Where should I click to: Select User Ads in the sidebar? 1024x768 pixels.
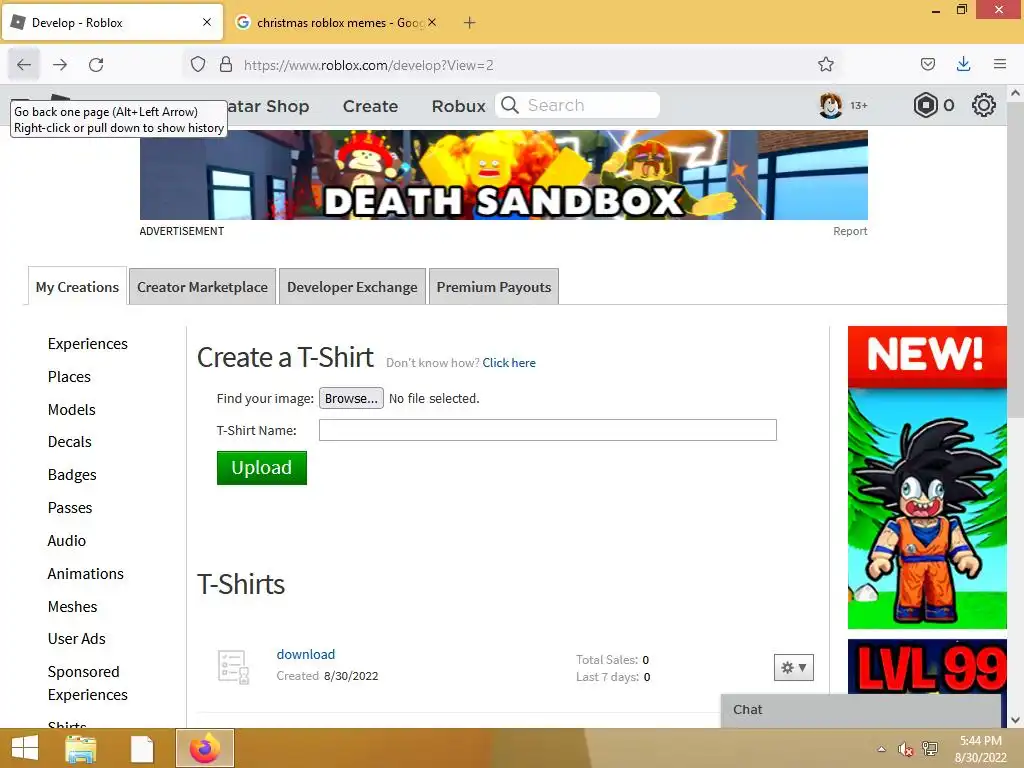[x=76, y=639]
